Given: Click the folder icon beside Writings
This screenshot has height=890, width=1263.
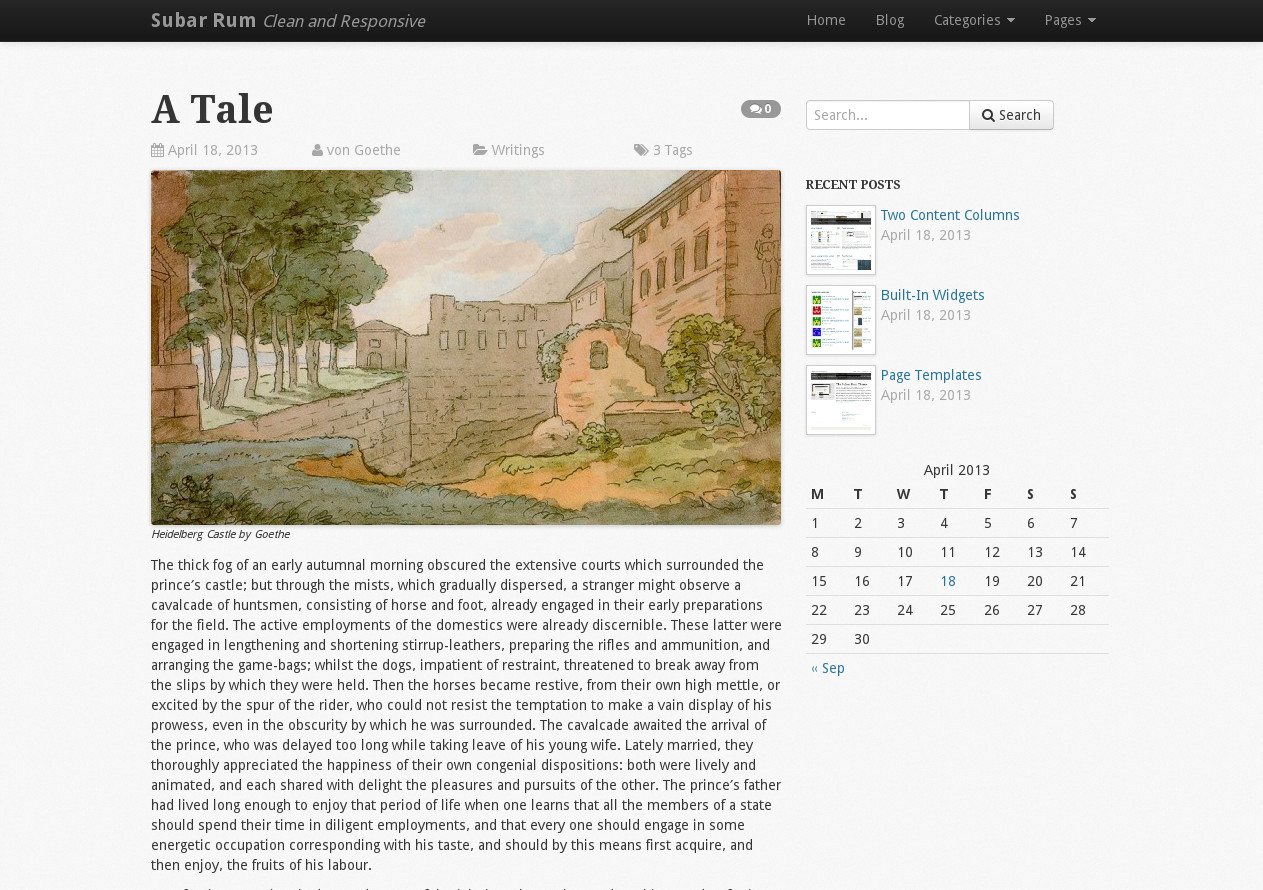Looking at the screenshot, I should click(x=480, y=150).
